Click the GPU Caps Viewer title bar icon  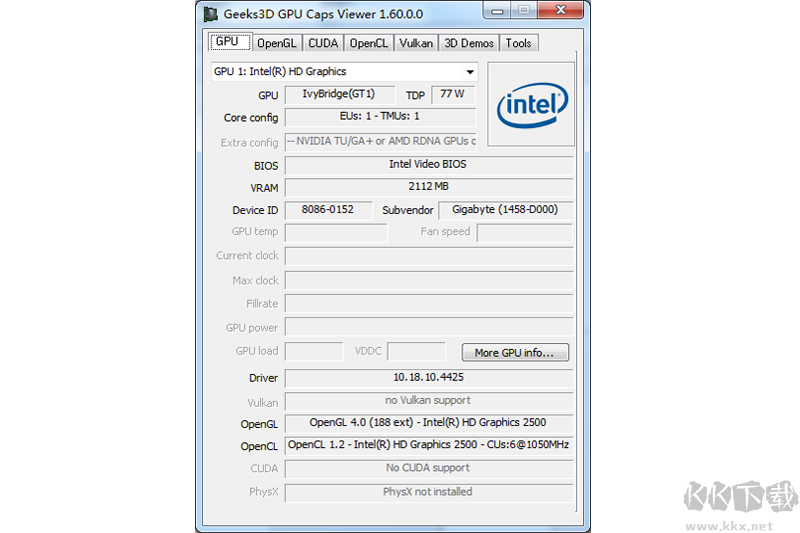[x=211, y=14]
